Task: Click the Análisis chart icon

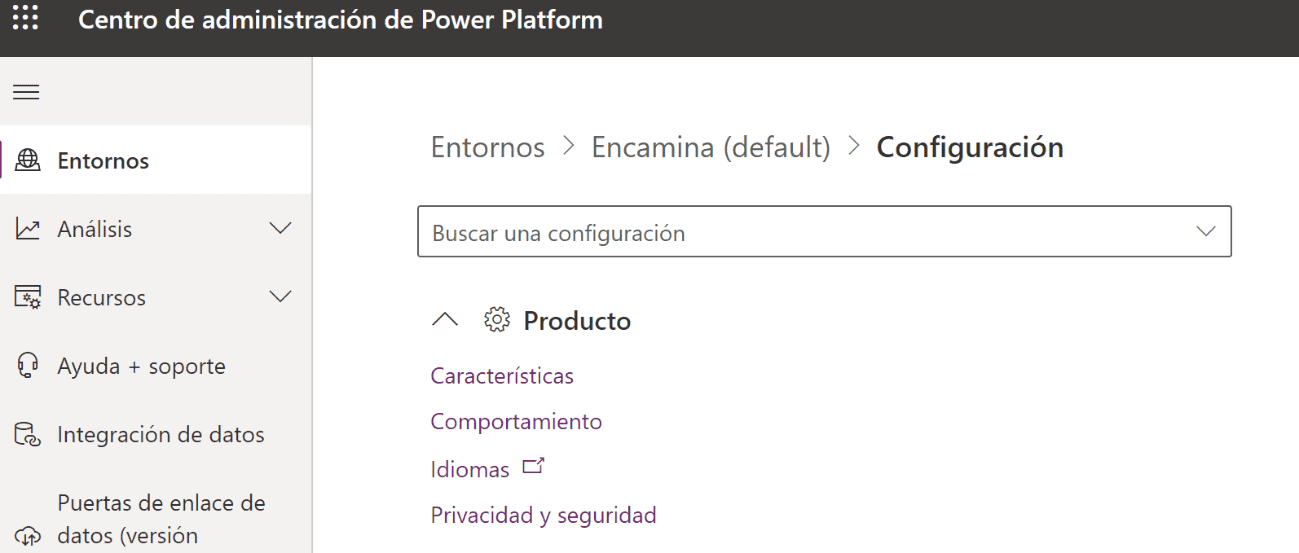Action: pos(27,229)
